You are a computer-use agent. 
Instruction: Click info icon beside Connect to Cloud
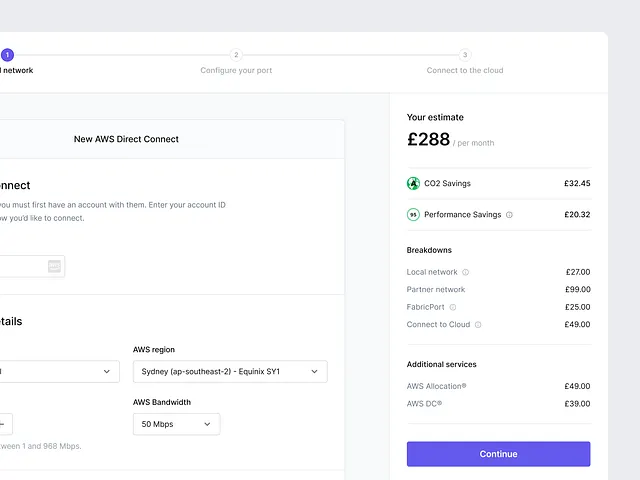[x=478, y=325]
